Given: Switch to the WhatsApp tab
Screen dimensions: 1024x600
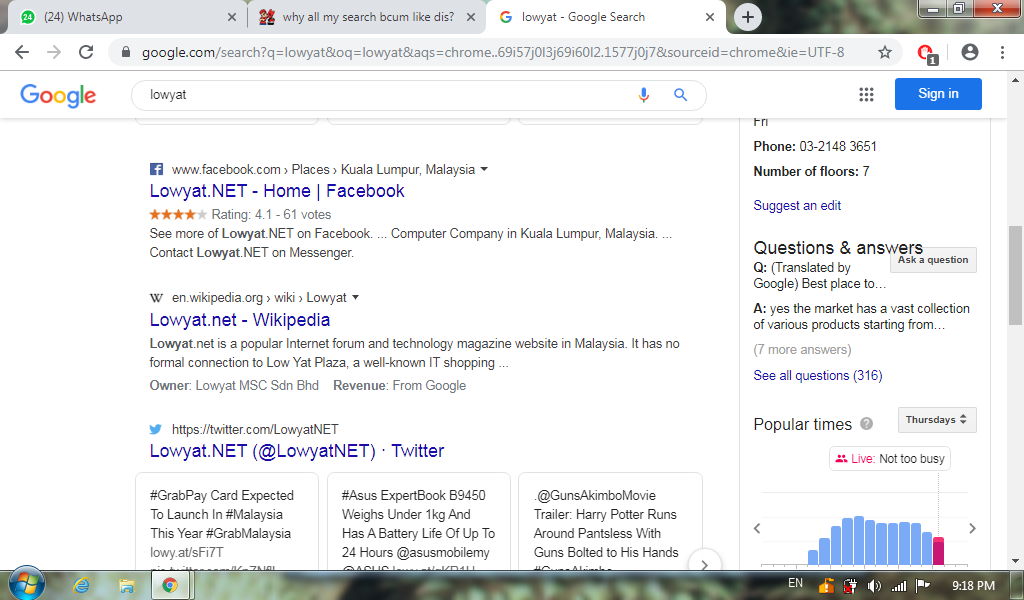Looking at the screenshot, I should (121, 17).
